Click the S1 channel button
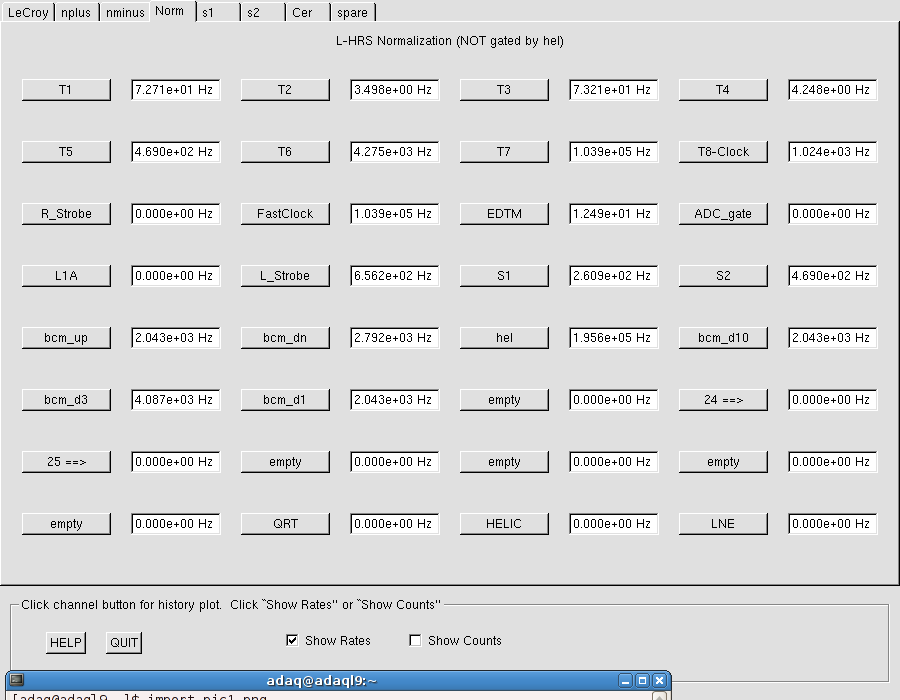900x700 pixels. (x=504, y=276)
